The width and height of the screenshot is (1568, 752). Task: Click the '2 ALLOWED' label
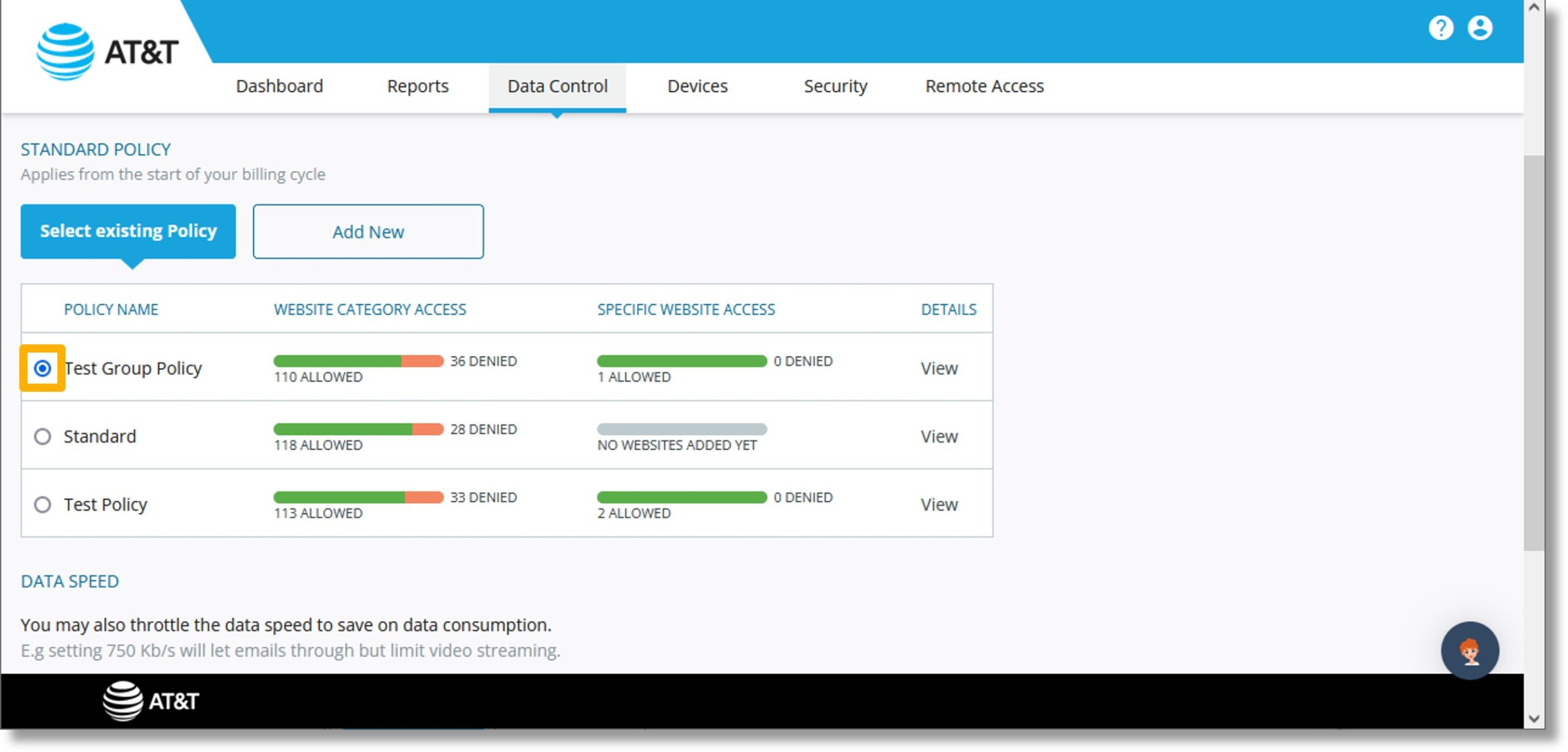(x=634, y=513)
